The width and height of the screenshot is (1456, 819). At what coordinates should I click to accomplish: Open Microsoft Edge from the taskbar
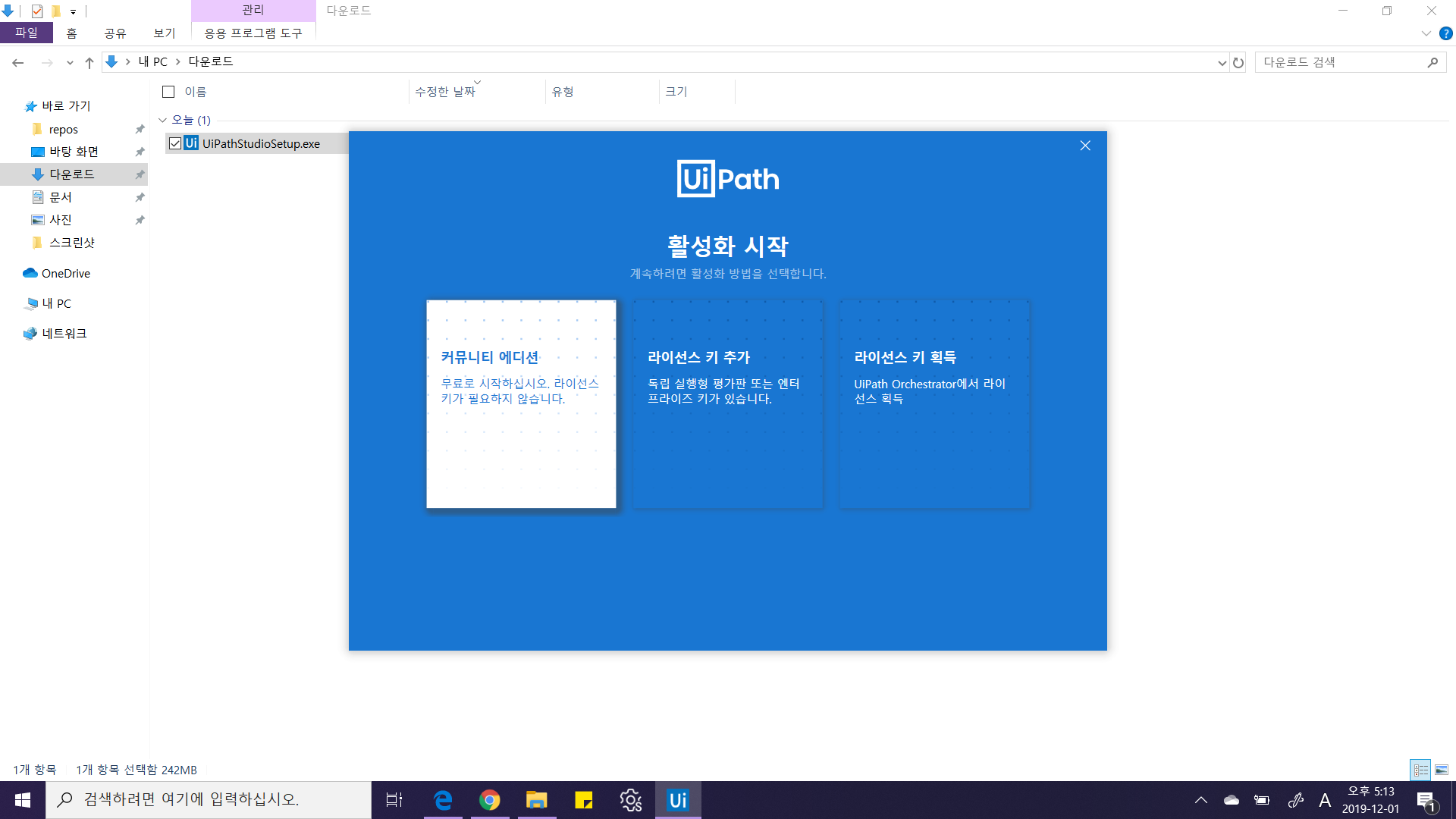[x=443, y=800]
